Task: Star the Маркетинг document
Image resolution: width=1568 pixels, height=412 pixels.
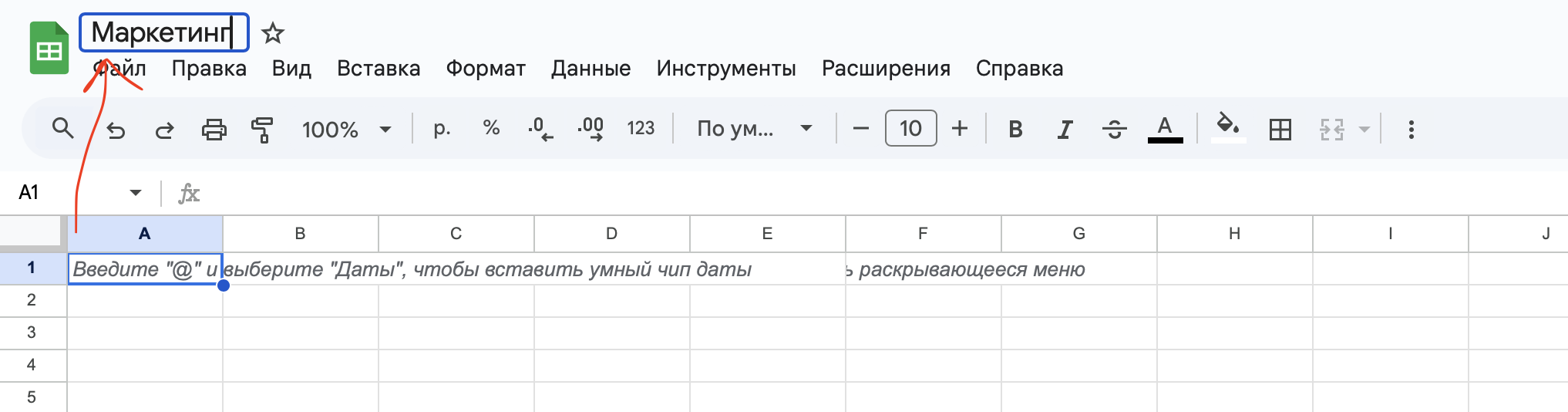Action: click(273, 33)
